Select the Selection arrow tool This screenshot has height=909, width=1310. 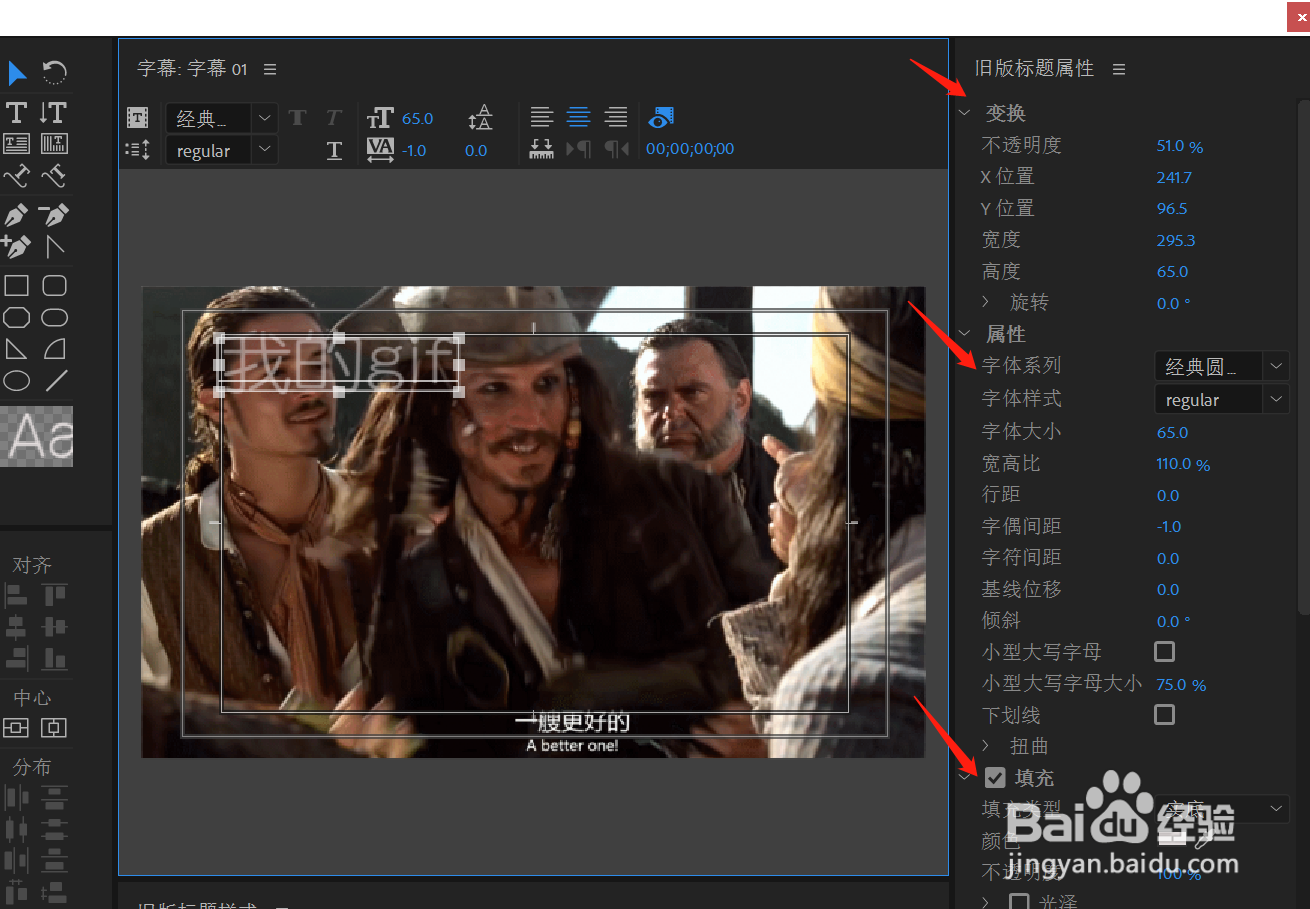(17, 73)
